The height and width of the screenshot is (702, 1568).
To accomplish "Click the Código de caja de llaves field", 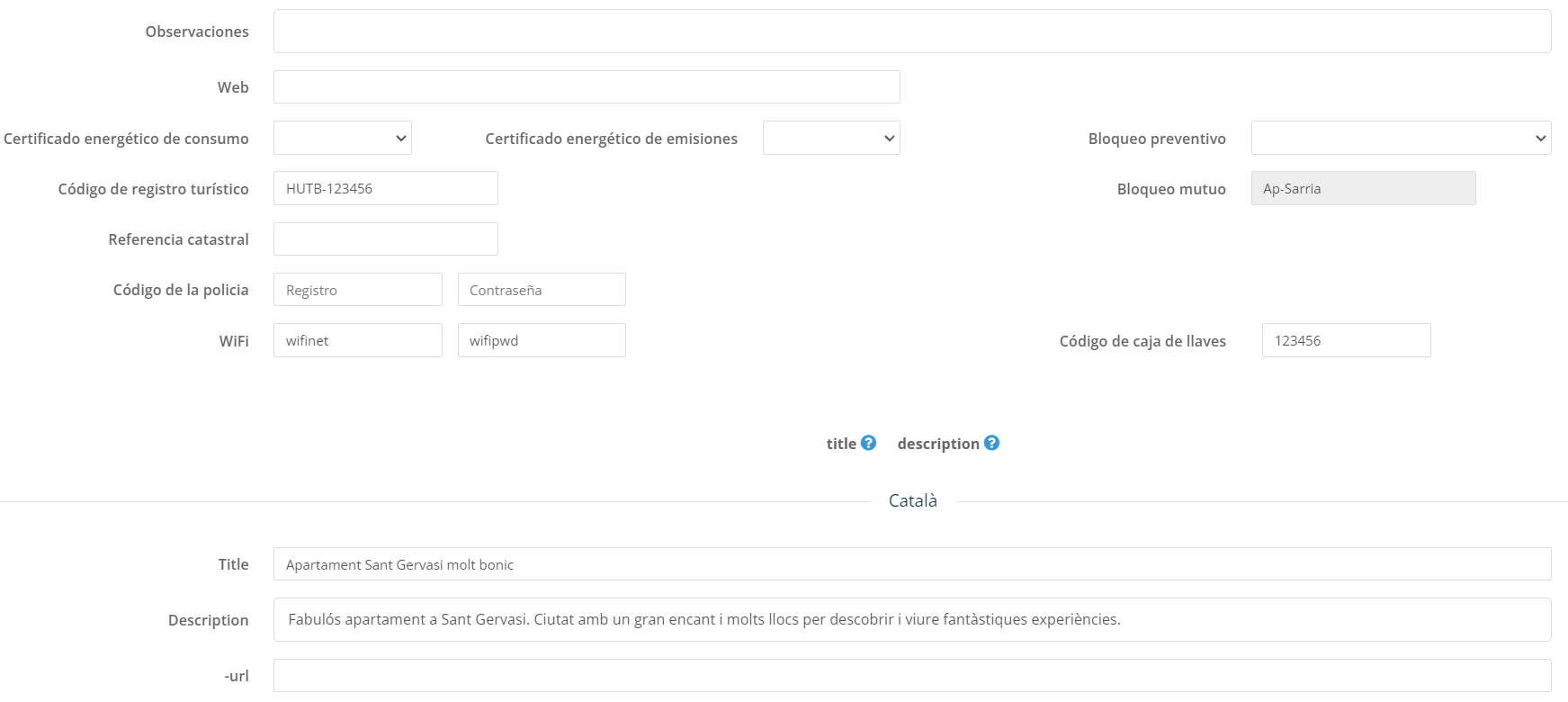I will (1345, 340).
